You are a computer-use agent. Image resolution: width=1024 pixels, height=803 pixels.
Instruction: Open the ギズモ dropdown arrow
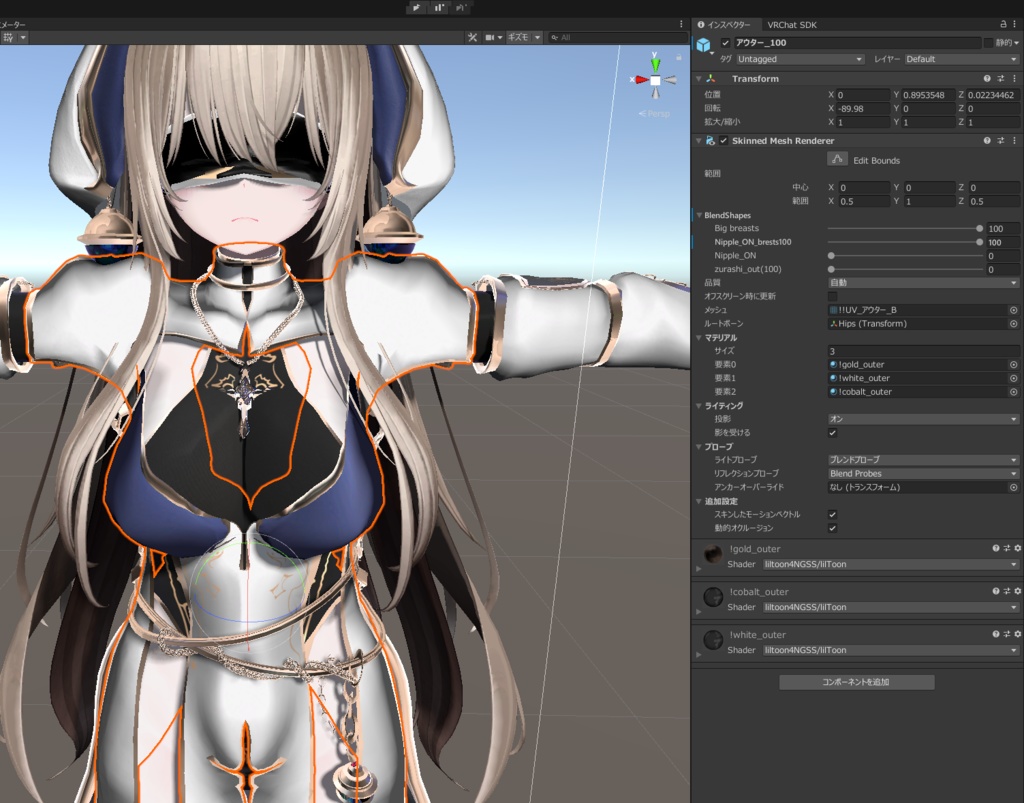[537, 37]
